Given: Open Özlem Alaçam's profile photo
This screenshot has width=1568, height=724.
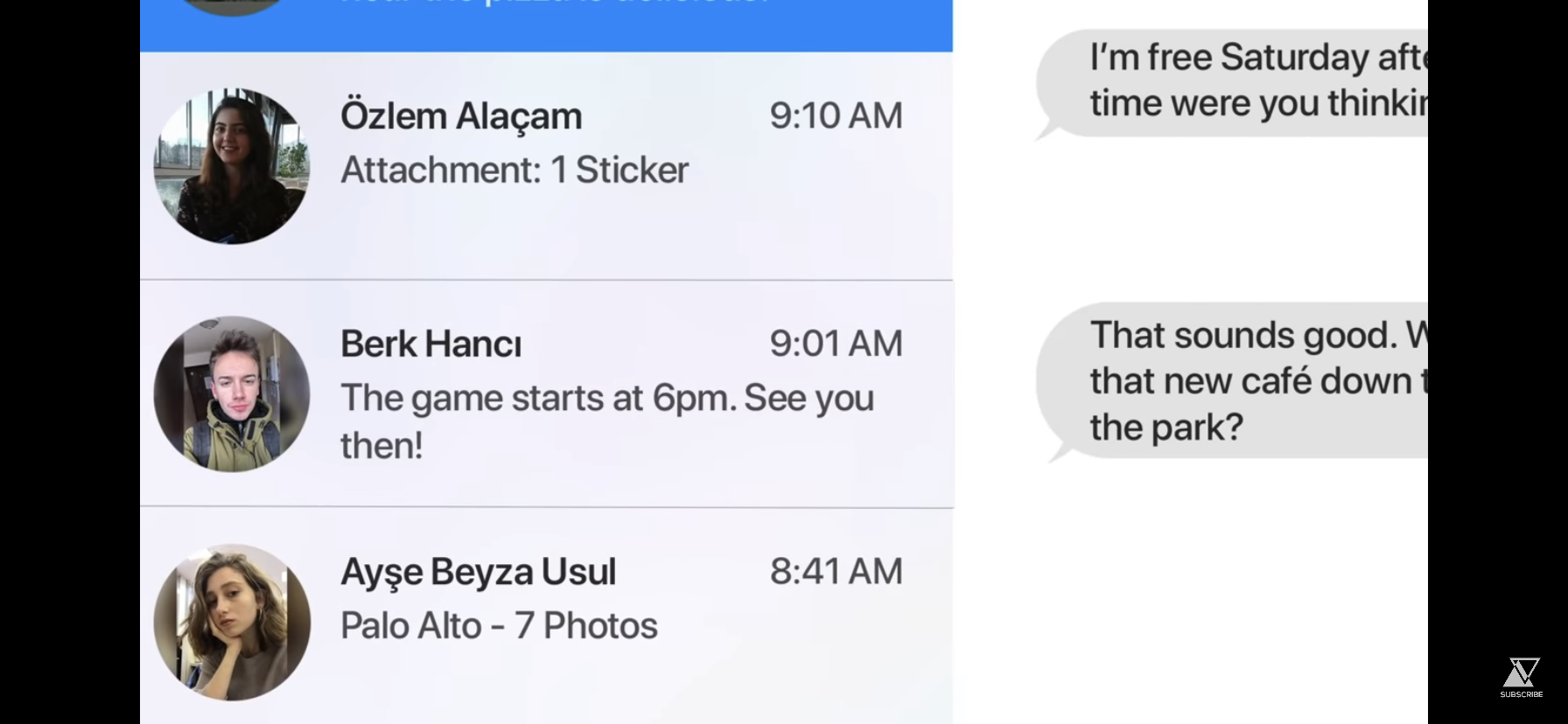Looking at the screenshot, I should [x=232, y=166].
